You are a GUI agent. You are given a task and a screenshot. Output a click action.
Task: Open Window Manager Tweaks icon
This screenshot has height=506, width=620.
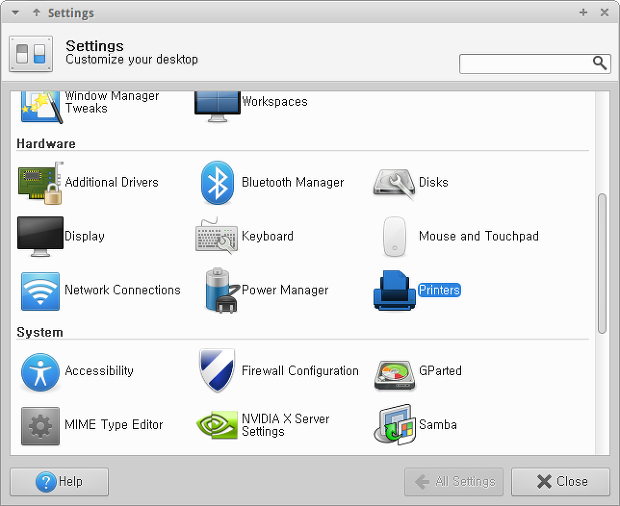pyautogui.click(x=42, y=107)
